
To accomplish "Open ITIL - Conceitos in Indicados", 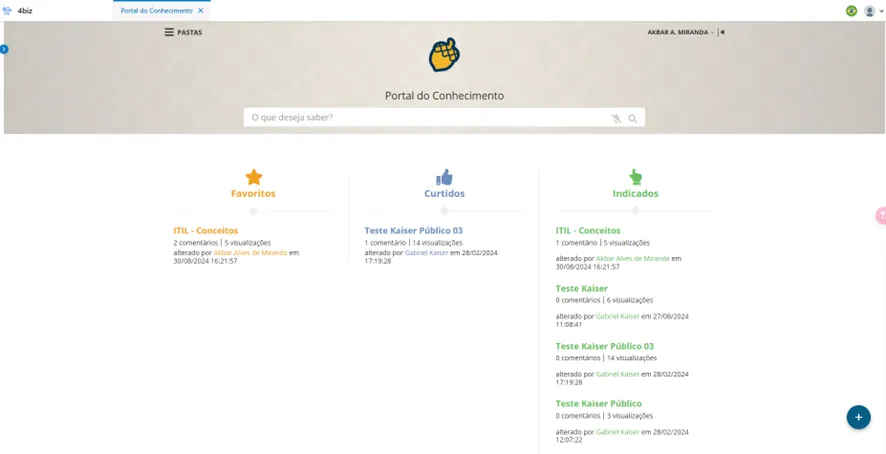I will [x=588, y=231].
